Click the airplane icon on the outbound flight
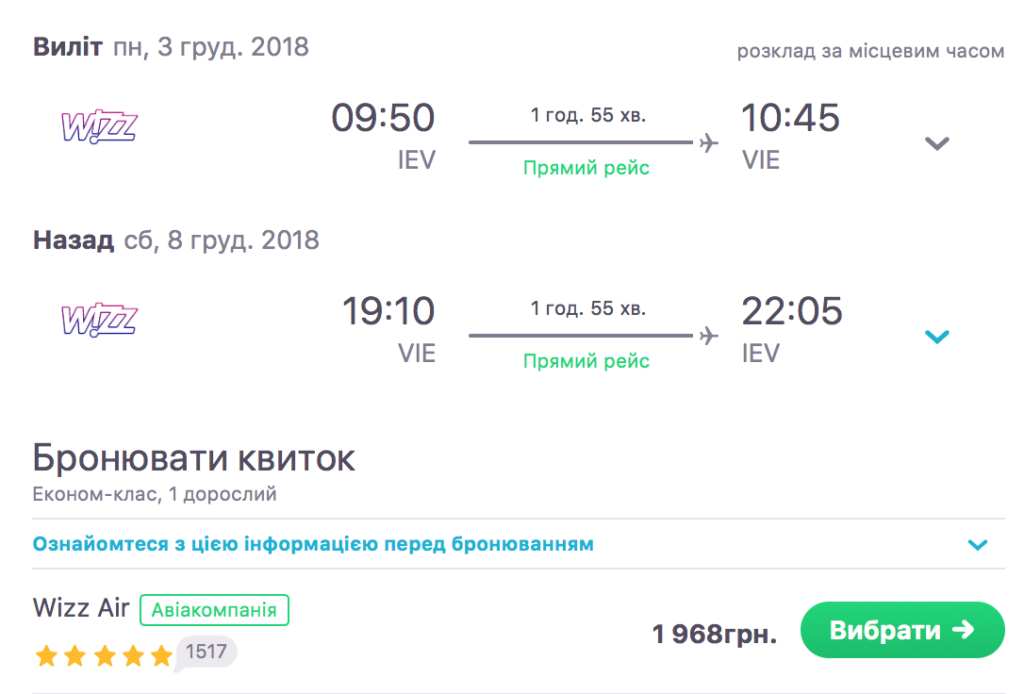The height and width of the screenshot is (694, 1024). [x=709, y=143]
